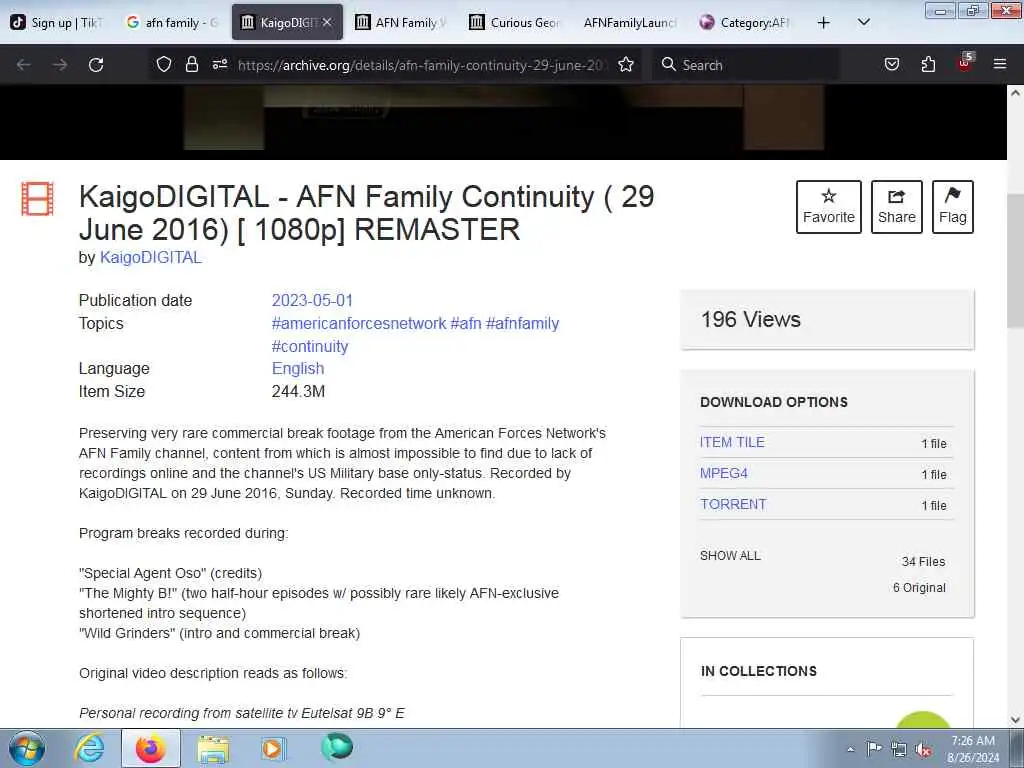Switch to the AFNFamilyLaunch tab
The height and width of the screenshot is (768, 1024).
(630, 22)
